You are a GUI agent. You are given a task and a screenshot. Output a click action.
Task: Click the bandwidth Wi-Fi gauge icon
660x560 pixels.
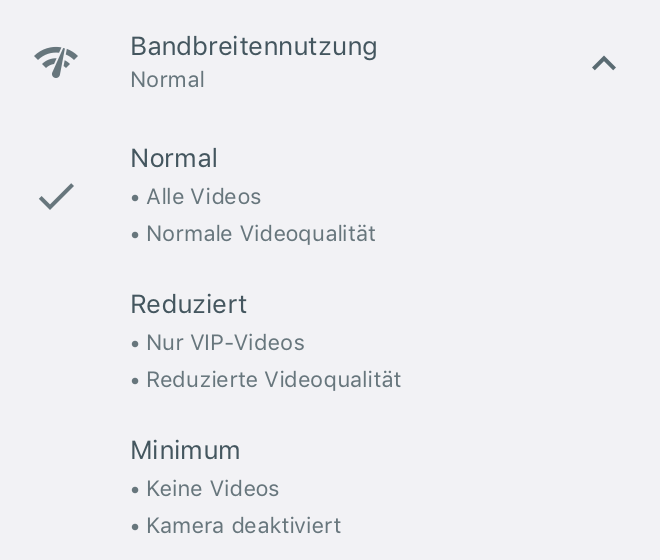(x=56, y=62)
